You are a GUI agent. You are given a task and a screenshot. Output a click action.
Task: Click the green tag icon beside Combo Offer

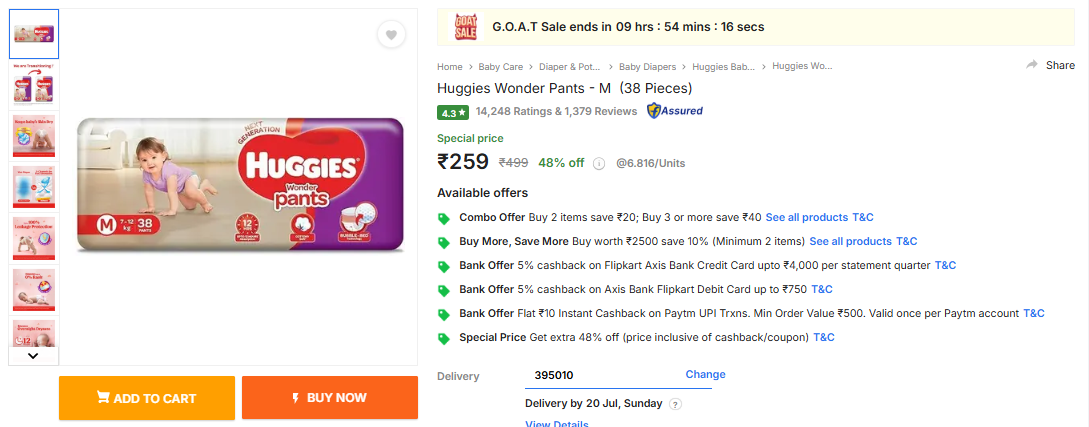(x=444, y=218)
